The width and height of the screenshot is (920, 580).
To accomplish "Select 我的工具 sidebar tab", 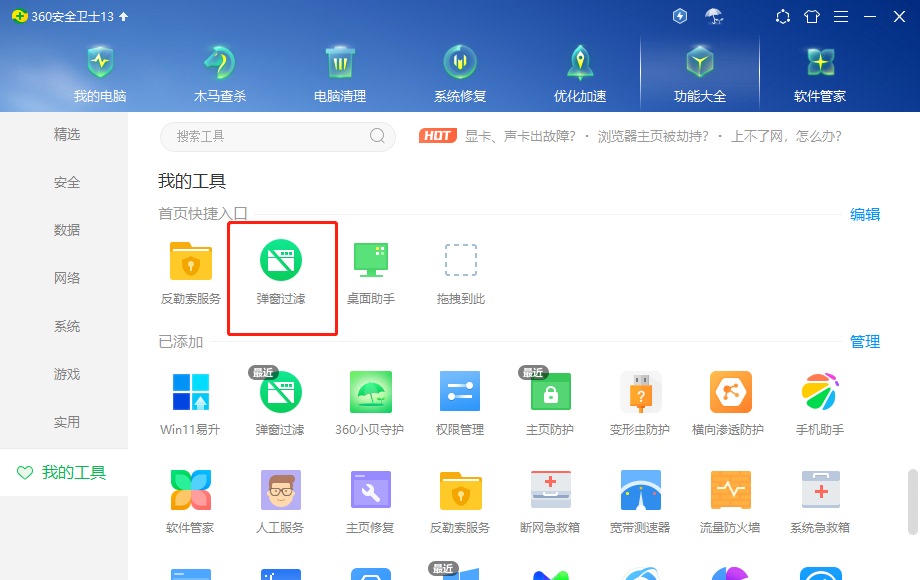I will [64, 472].
